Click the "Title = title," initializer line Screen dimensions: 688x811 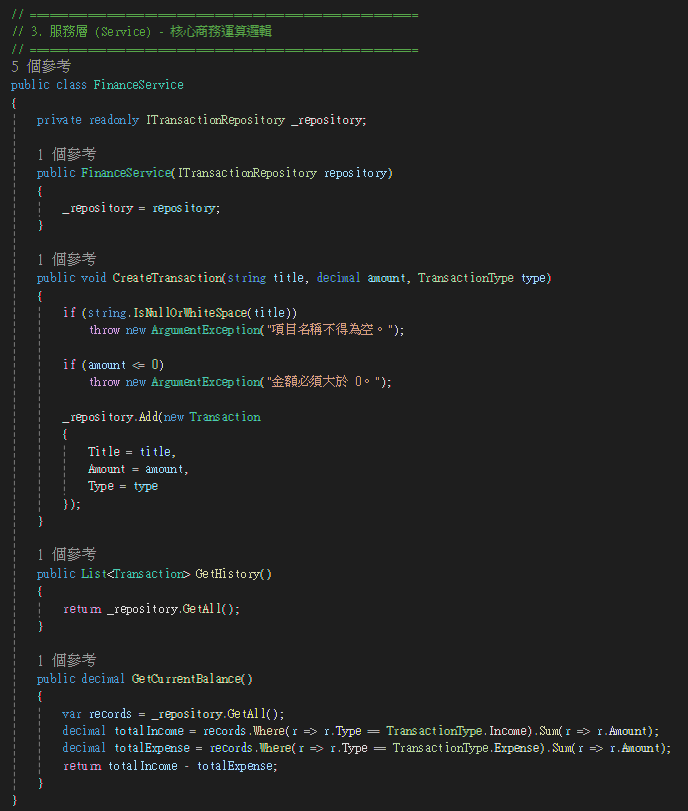pos(132,452)
